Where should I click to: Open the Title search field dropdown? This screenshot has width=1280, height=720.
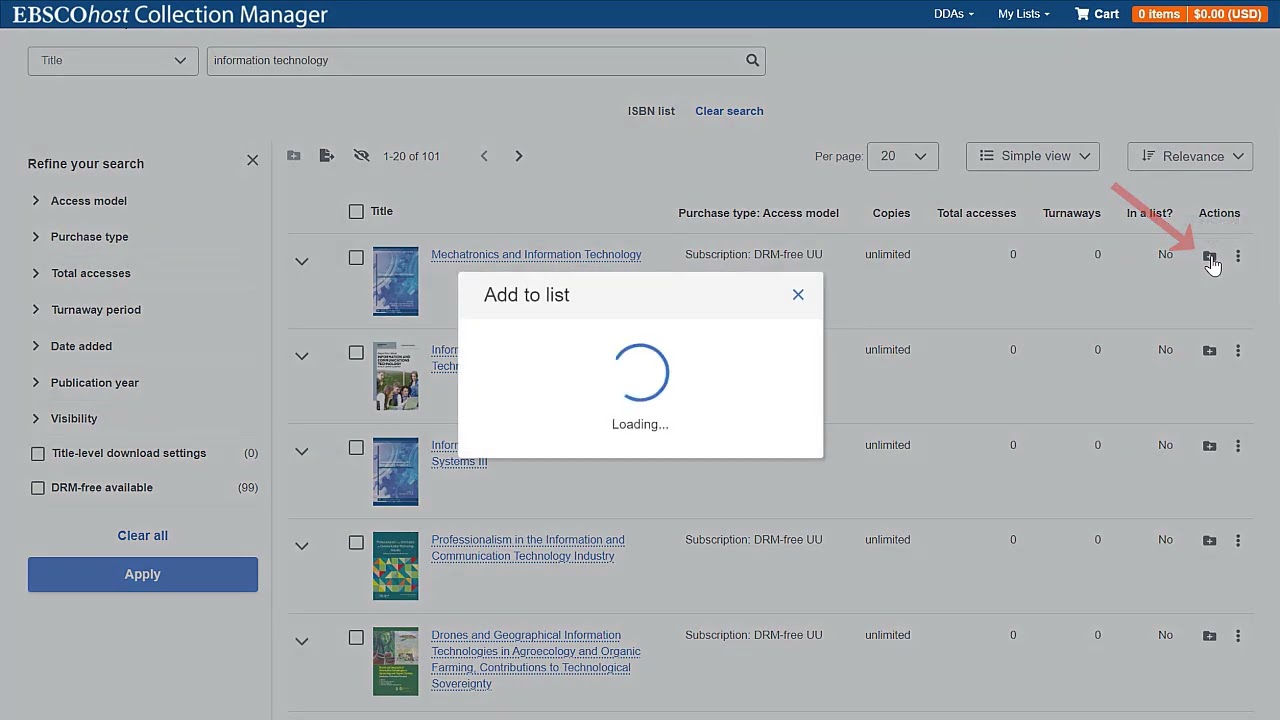coord(113,60)
